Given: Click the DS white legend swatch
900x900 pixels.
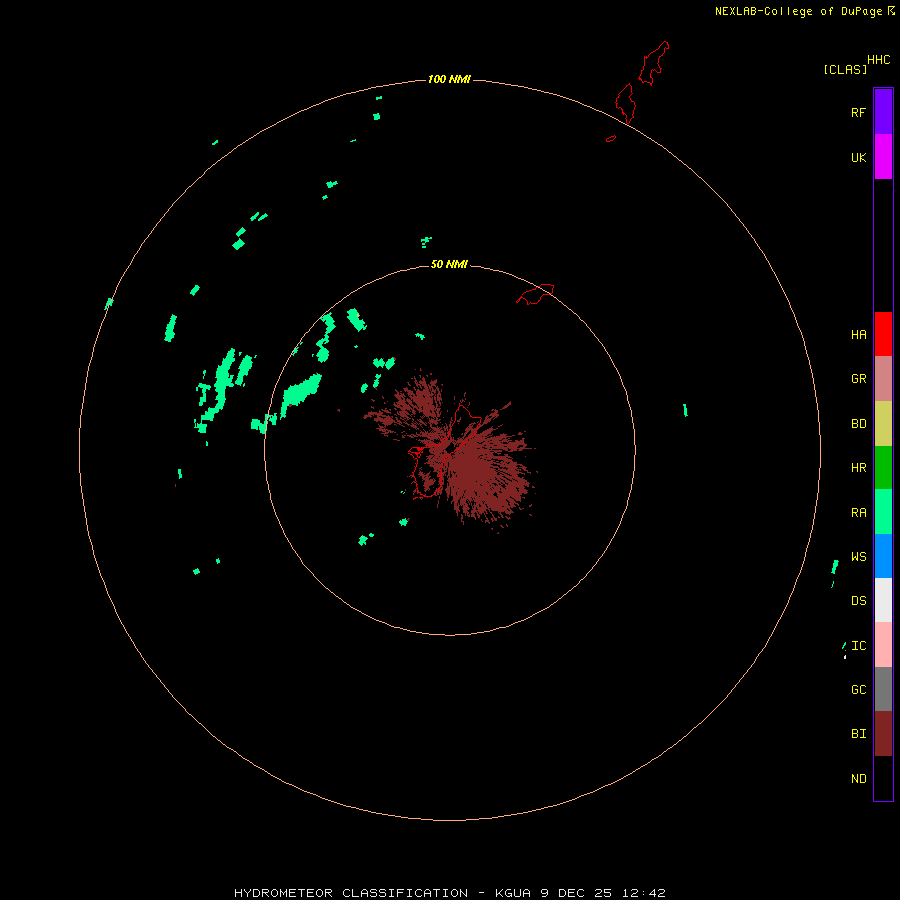Looking at the screenshot, I should (x=883, y=600).
